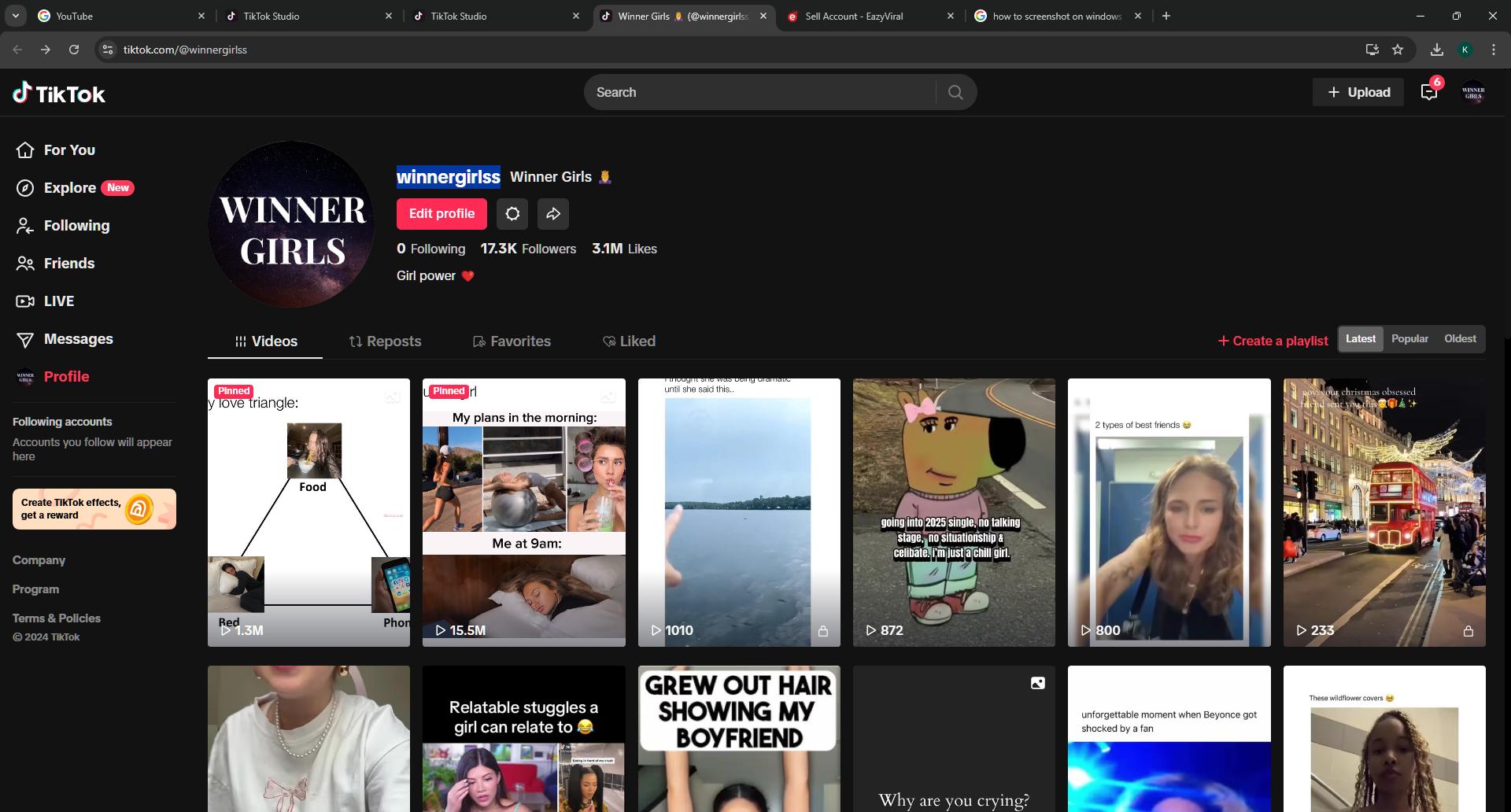This screenshot has height=812, width=1511.
Task: Open Chrome profile K avatar
Action: pyautogui.click(x=1465, y=50)
